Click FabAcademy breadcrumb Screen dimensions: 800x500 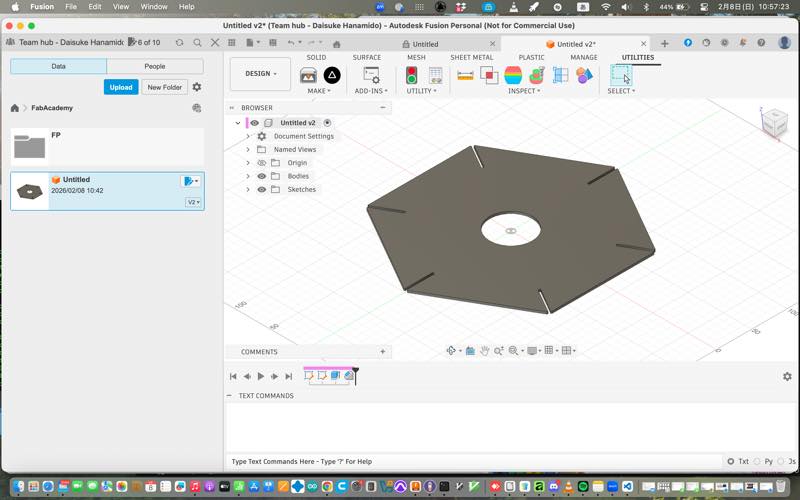tap(52, 108)
